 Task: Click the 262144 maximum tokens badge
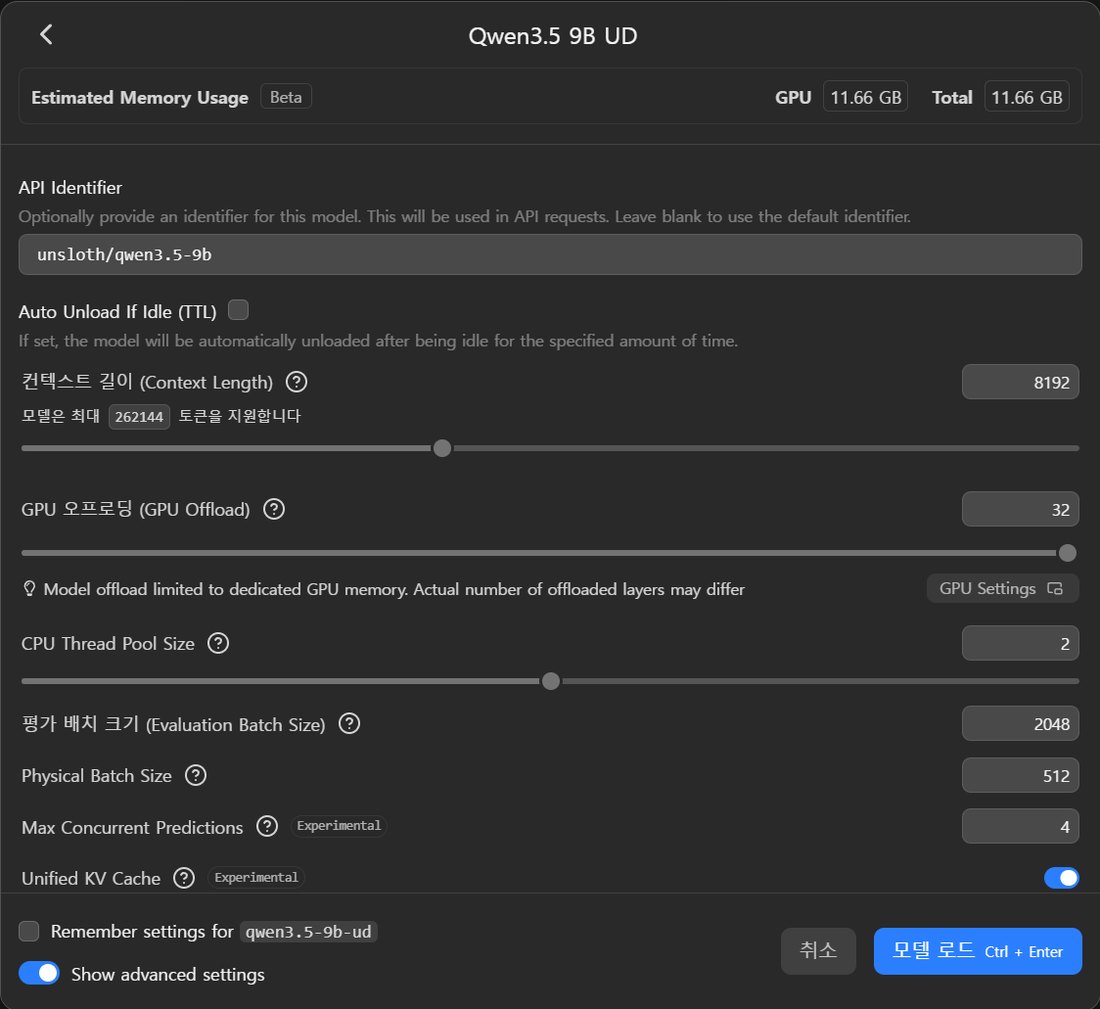coord(139,417)
